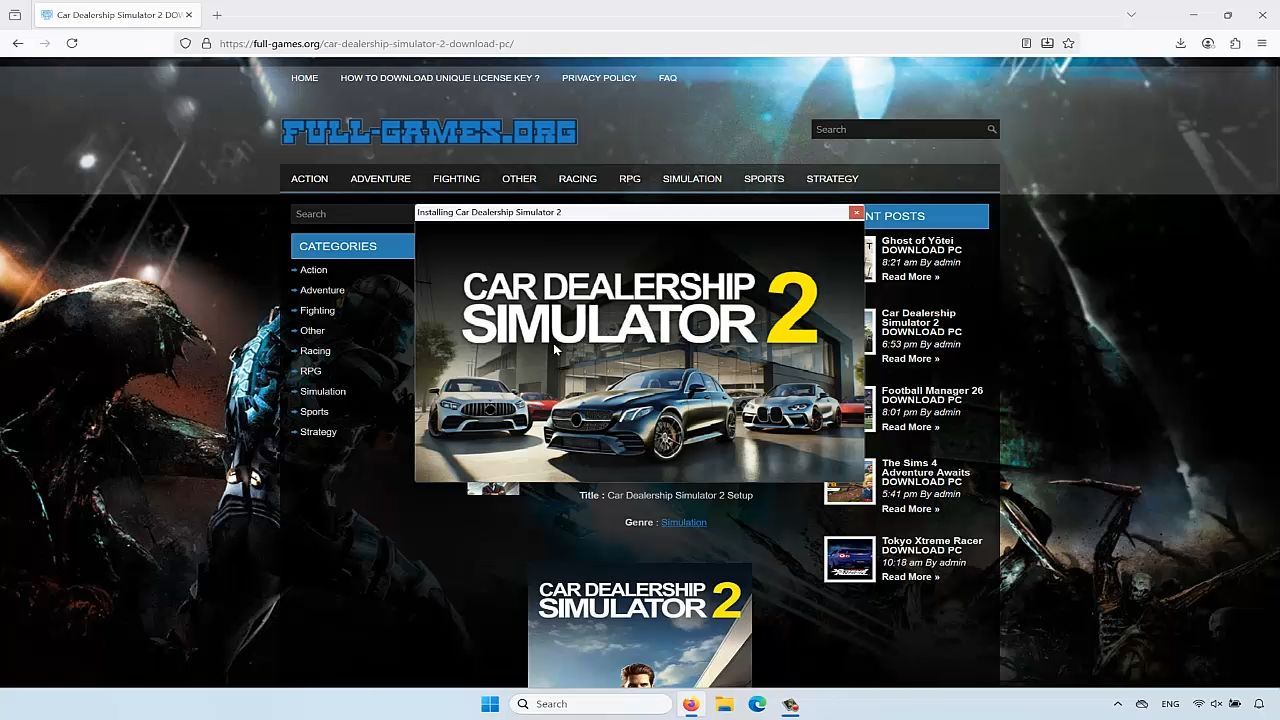Open the extensions puzzle icon
Image resolution: width=1280 pixels, height=720 pixels.
click(x=1235, y=43)
